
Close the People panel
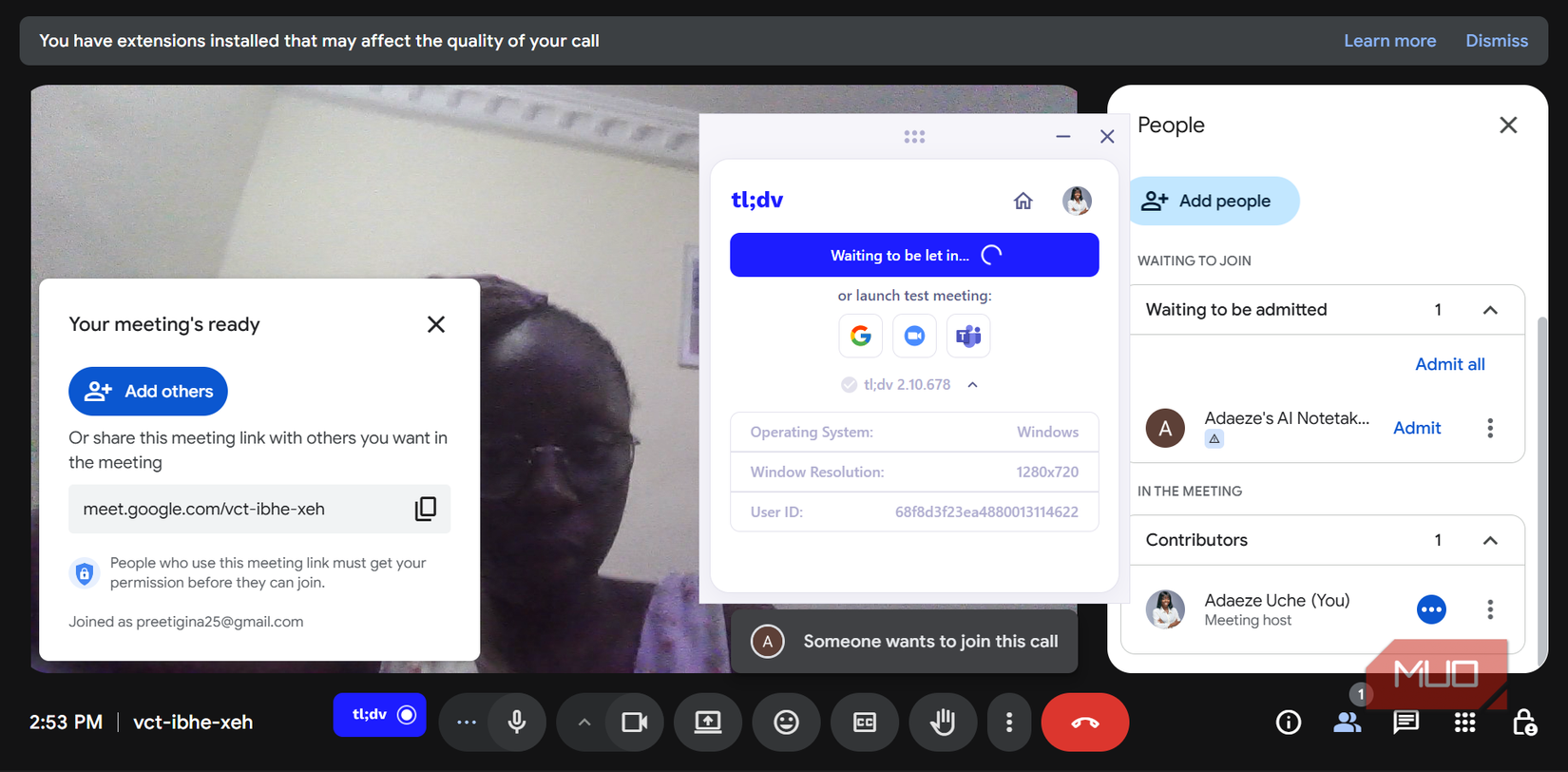[x=1508, y=125]
